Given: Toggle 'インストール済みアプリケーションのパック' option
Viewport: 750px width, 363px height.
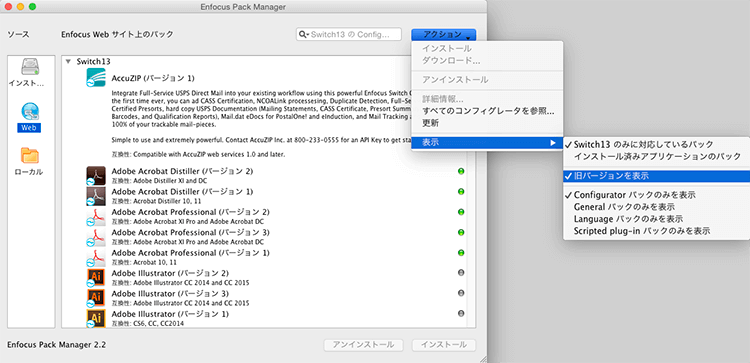Looking at the screenshot, I should [656, 156].
